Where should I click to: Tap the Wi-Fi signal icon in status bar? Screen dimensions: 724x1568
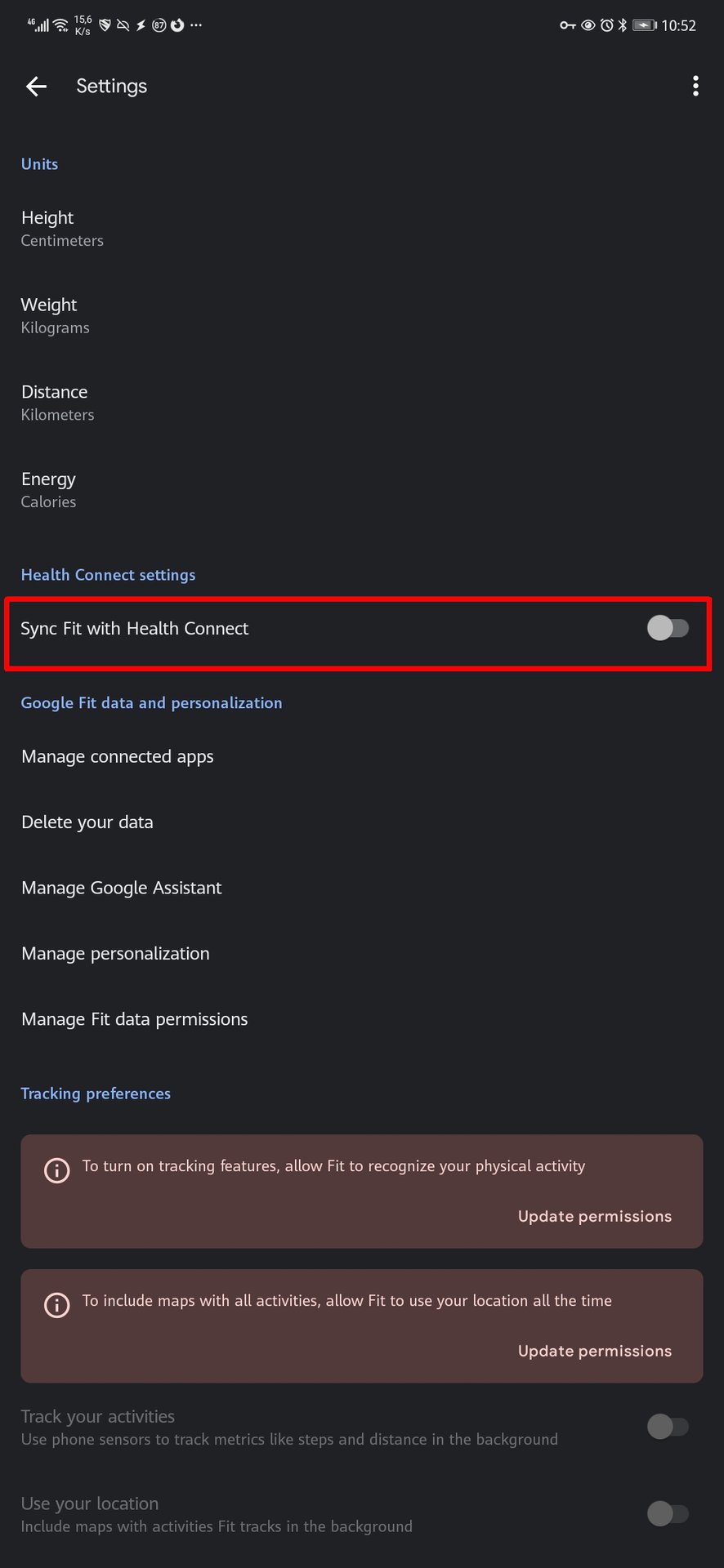coord(61,25)
